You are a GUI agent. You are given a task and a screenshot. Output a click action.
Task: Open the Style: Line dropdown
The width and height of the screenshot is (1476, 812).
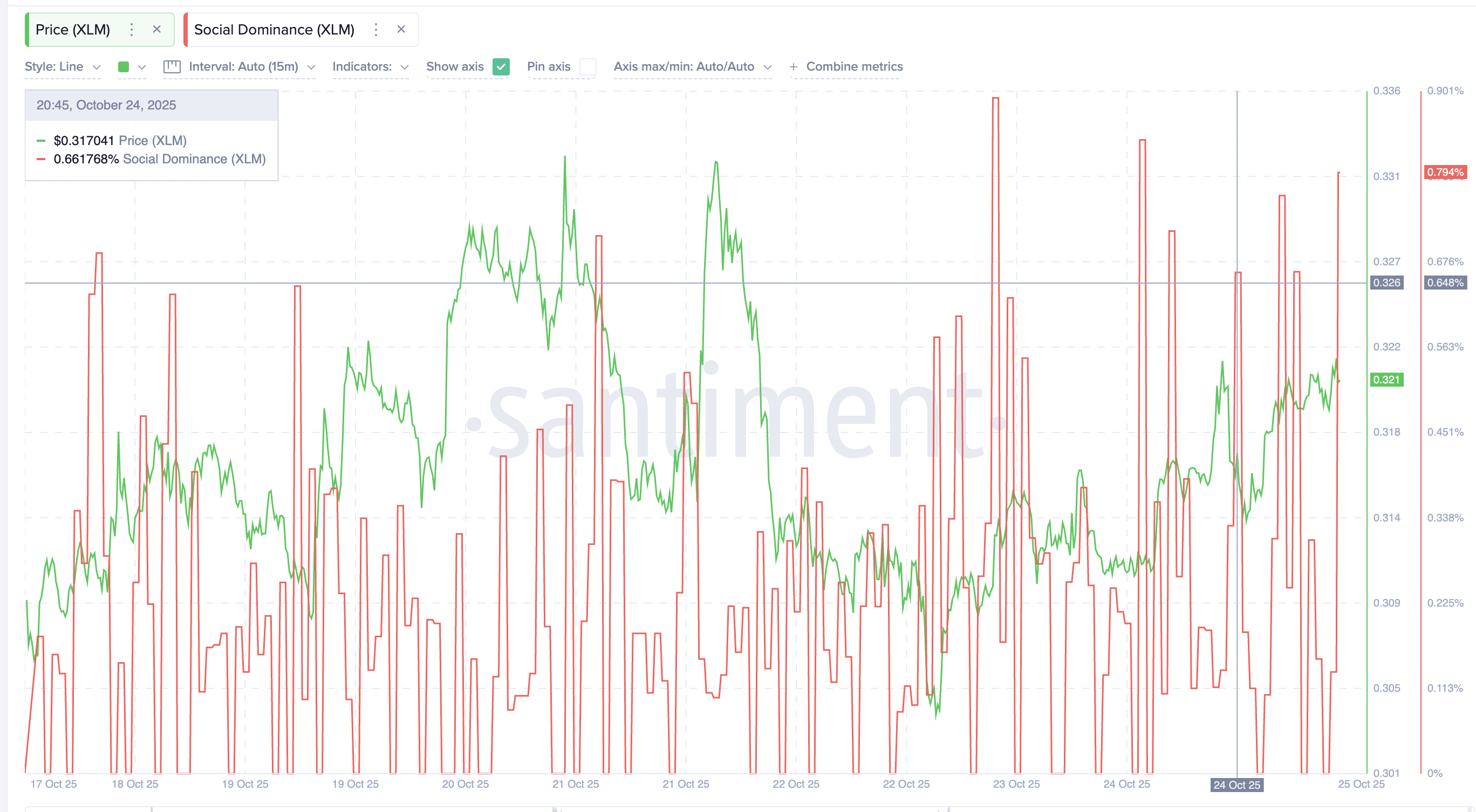62,66
